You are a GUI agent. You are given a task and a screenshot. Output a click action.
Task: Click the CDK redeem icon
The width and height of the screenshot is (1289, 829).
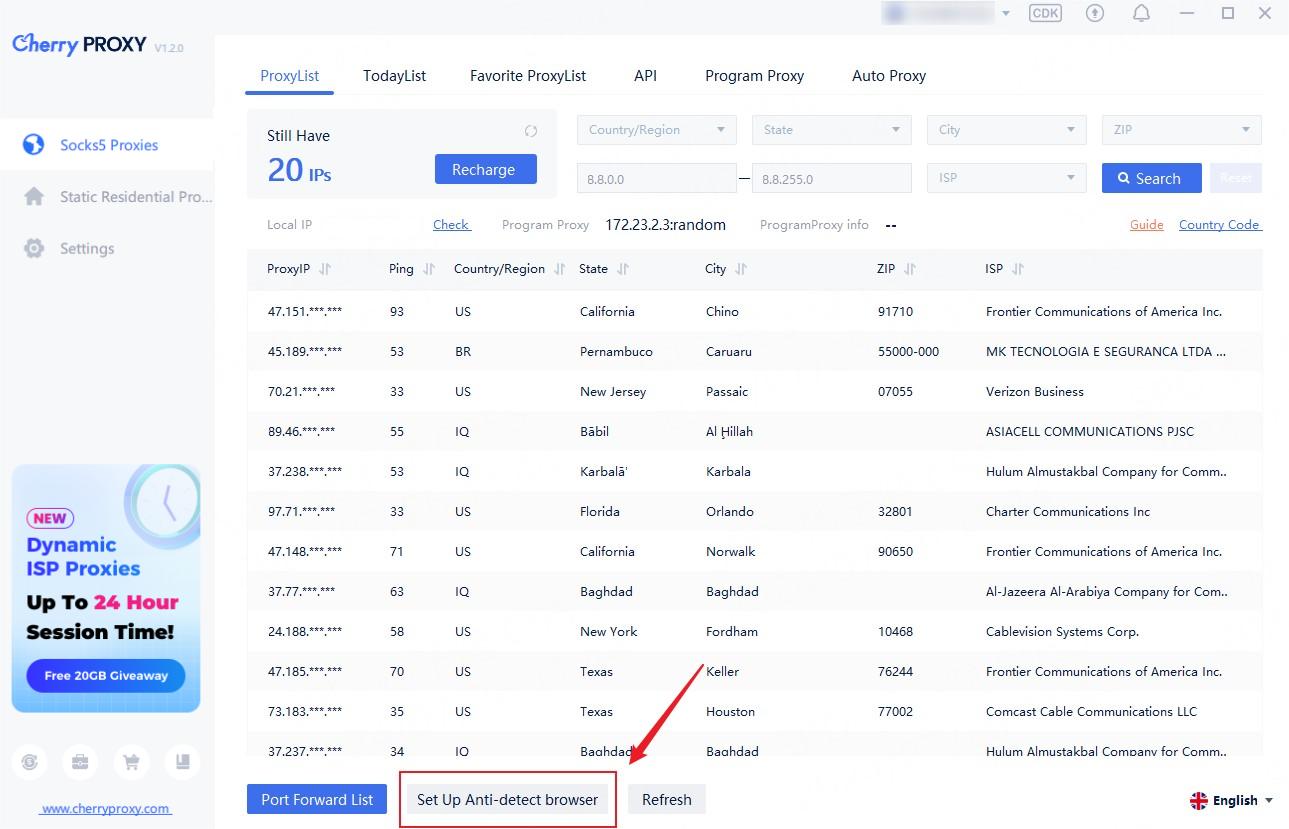tap(1045, 14)
